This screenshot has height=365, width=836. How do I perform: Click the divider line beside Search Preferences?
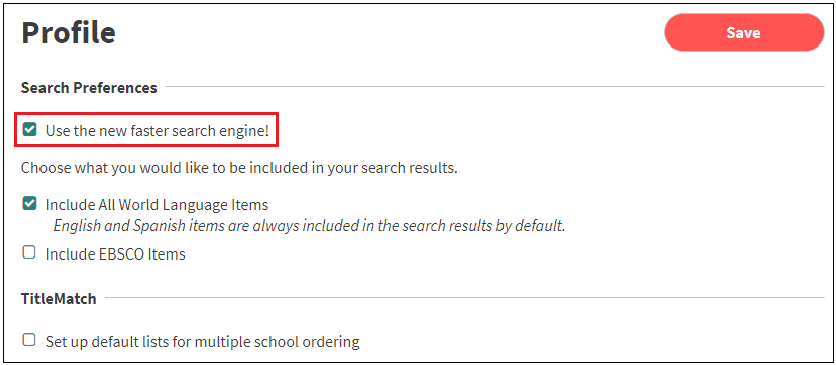tap(495, 86)
